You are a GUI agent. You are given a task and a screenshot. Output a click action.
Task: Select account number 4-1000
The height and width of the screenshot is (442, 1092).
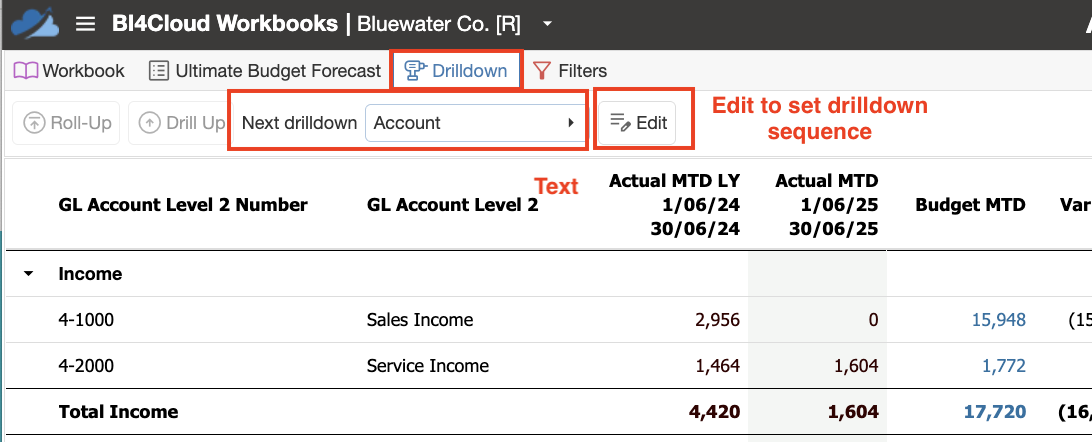point(86,320)
